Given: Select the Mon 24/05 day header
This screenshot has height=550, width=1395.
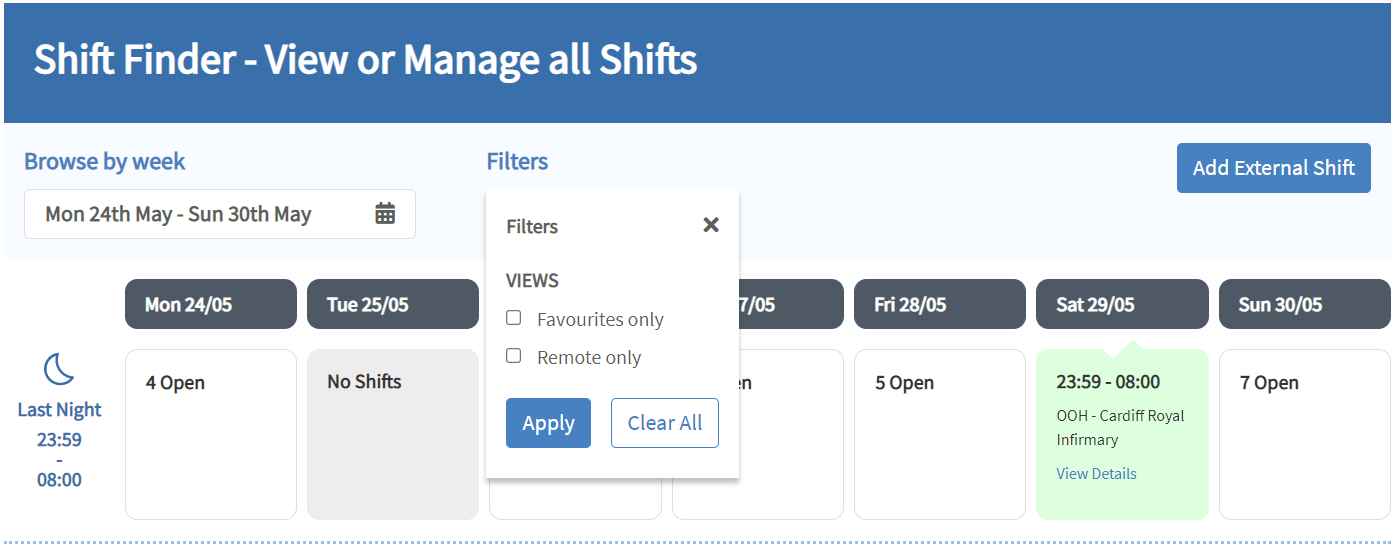Looking at the screenshot, I should [210, 304].
